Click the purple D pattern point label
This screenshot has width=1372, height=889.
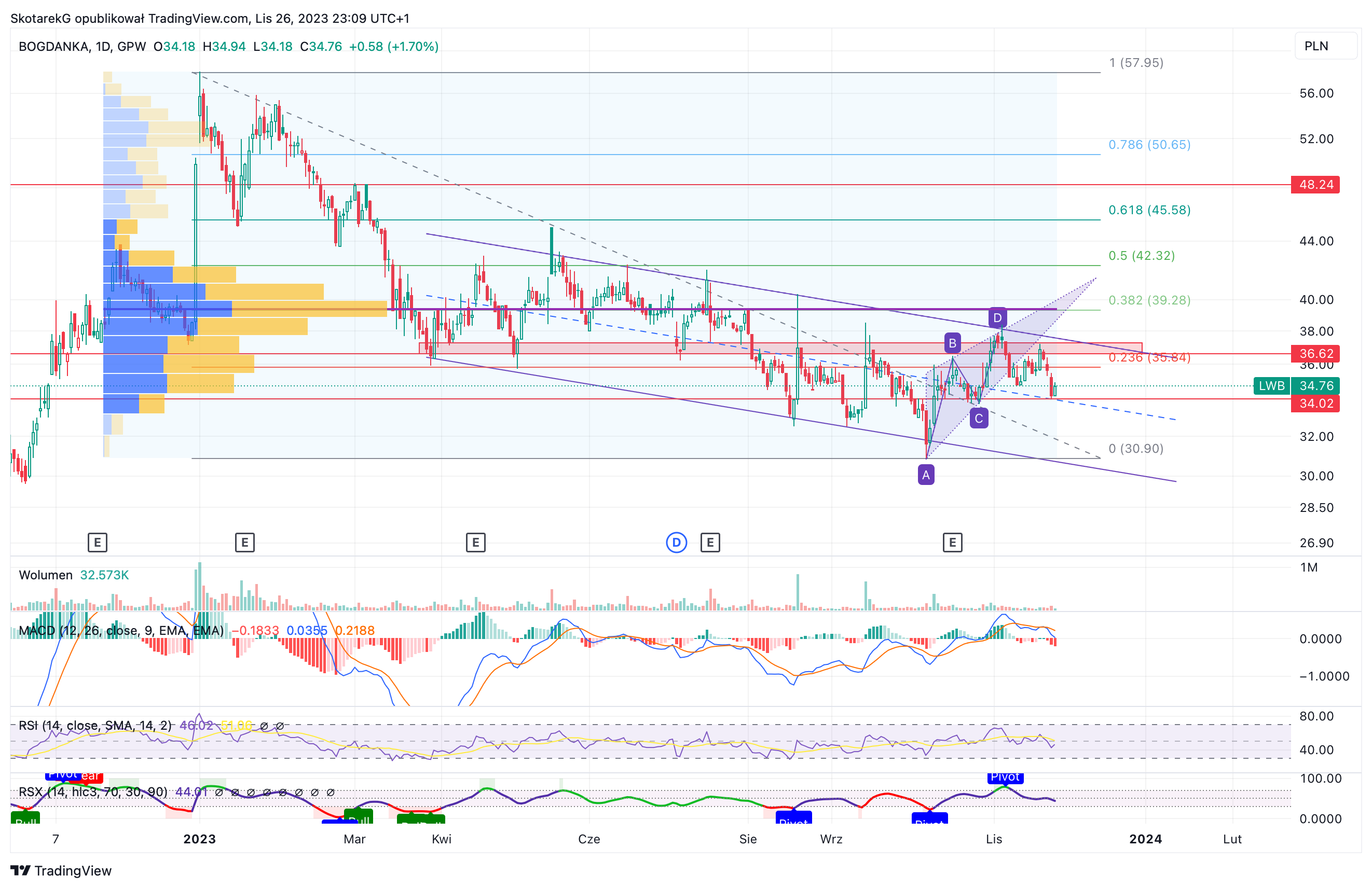[997, 317]
